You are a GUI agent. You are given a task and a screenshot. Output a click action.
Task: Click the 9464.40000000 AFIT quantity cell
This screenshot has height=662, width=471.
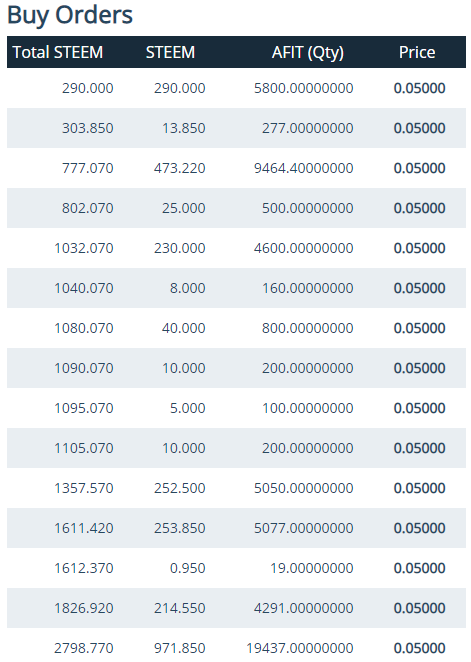click(303, 168)
